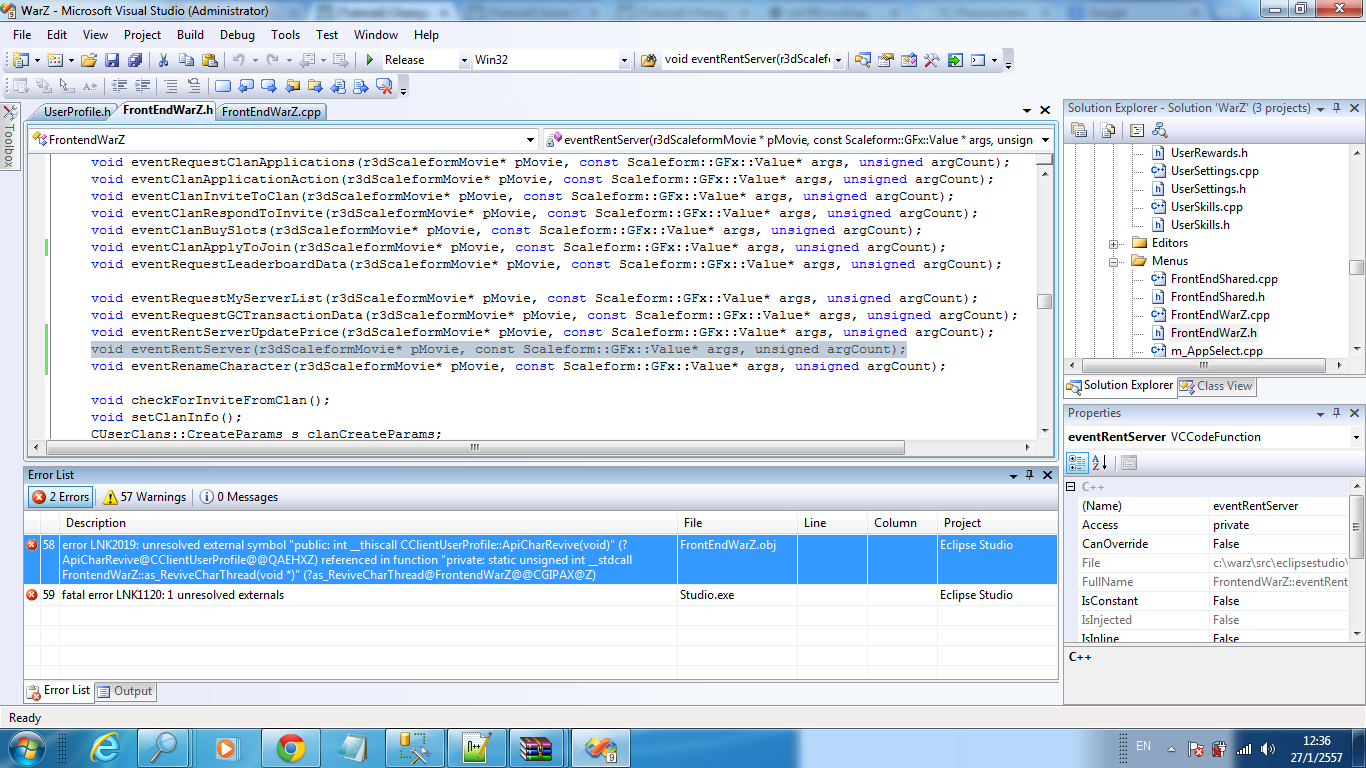The image size is (1366, 768).
Task: Open the FrontendWarZ class scope dropdown
Action: click(x=531, y=140)
